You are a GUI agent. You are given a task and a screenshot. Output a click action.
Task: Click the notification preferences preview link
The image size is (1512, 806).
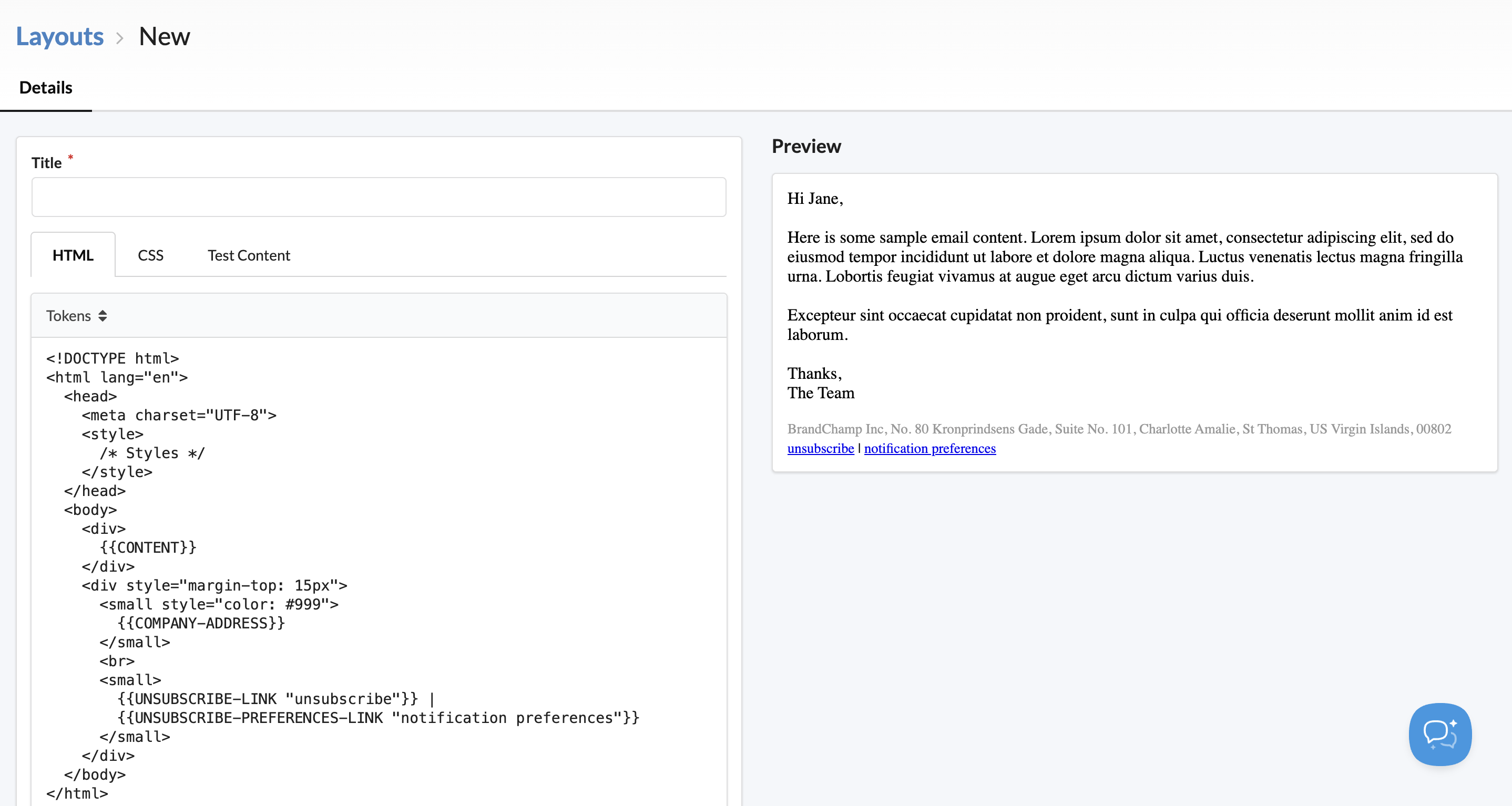click(x=929, y=448)
